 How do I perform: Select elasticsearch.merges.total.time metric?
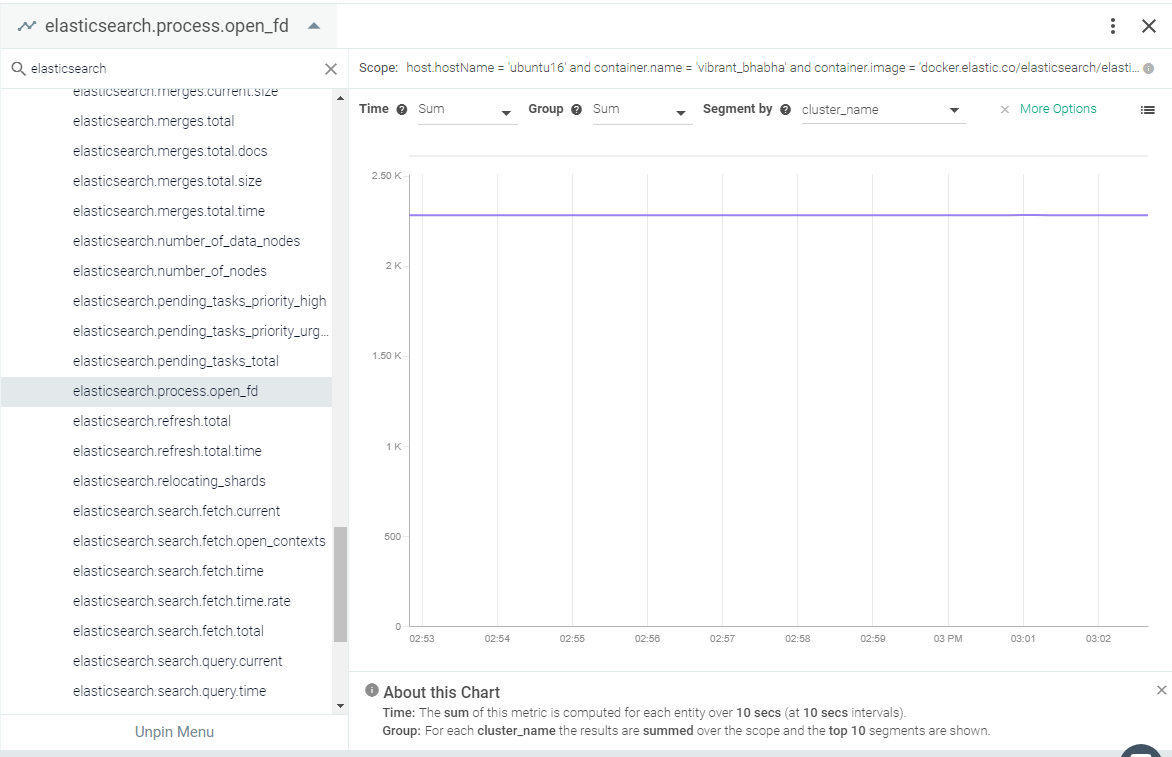pyautogui.click(x=166, y=211)
